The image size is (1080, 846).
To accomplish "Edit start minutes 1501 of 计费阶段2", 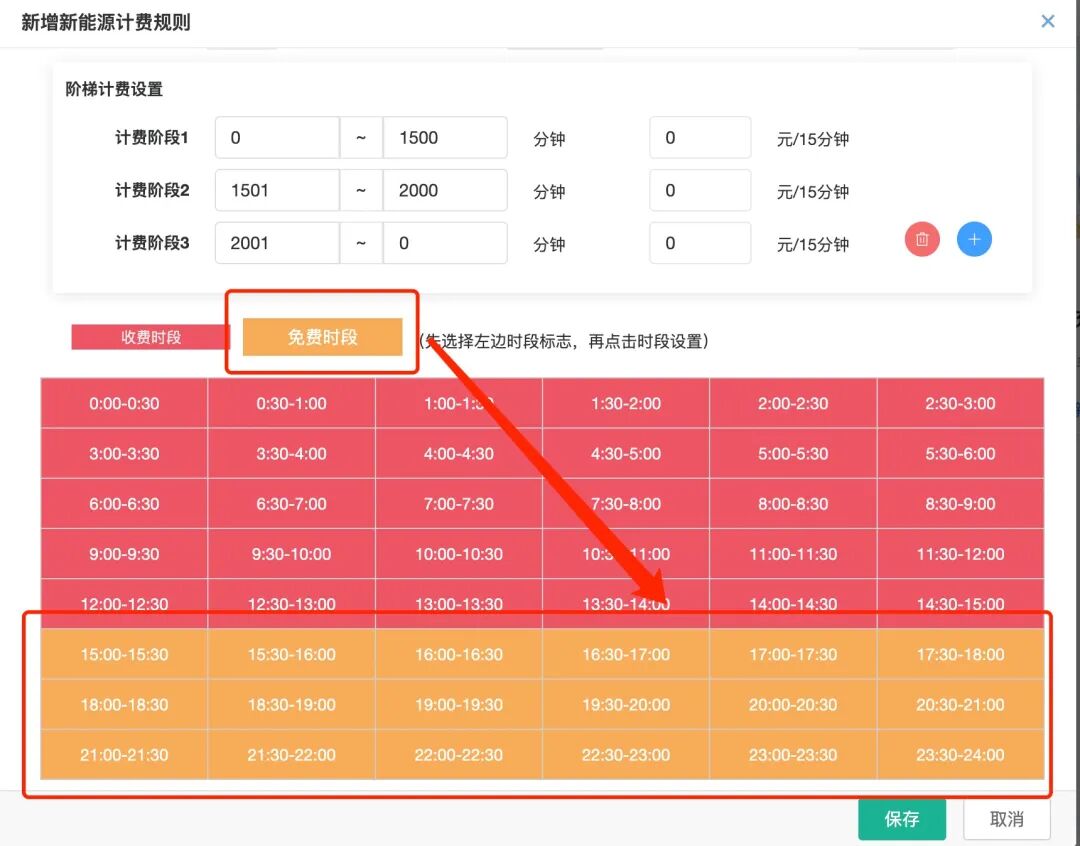I will [277, 190].
